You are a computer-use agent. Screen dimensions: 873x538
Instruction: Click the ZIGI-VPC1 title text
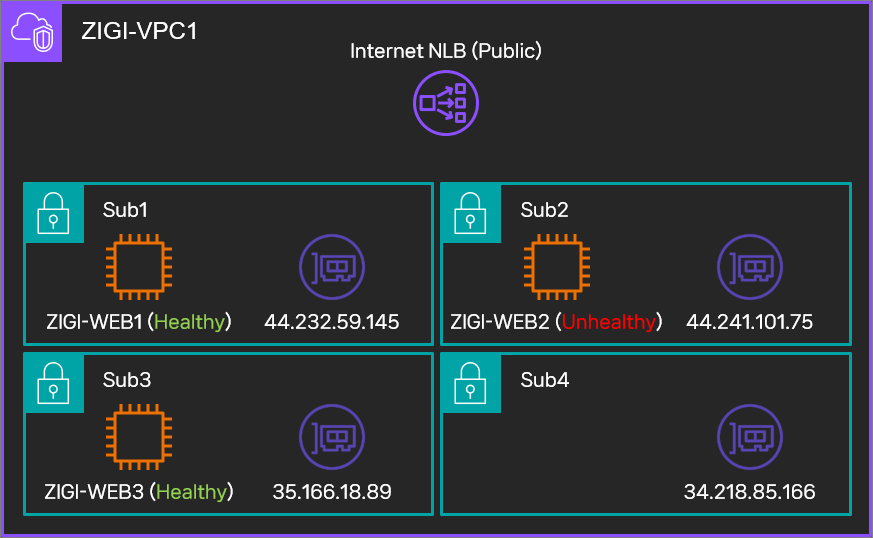pos(139,31)
